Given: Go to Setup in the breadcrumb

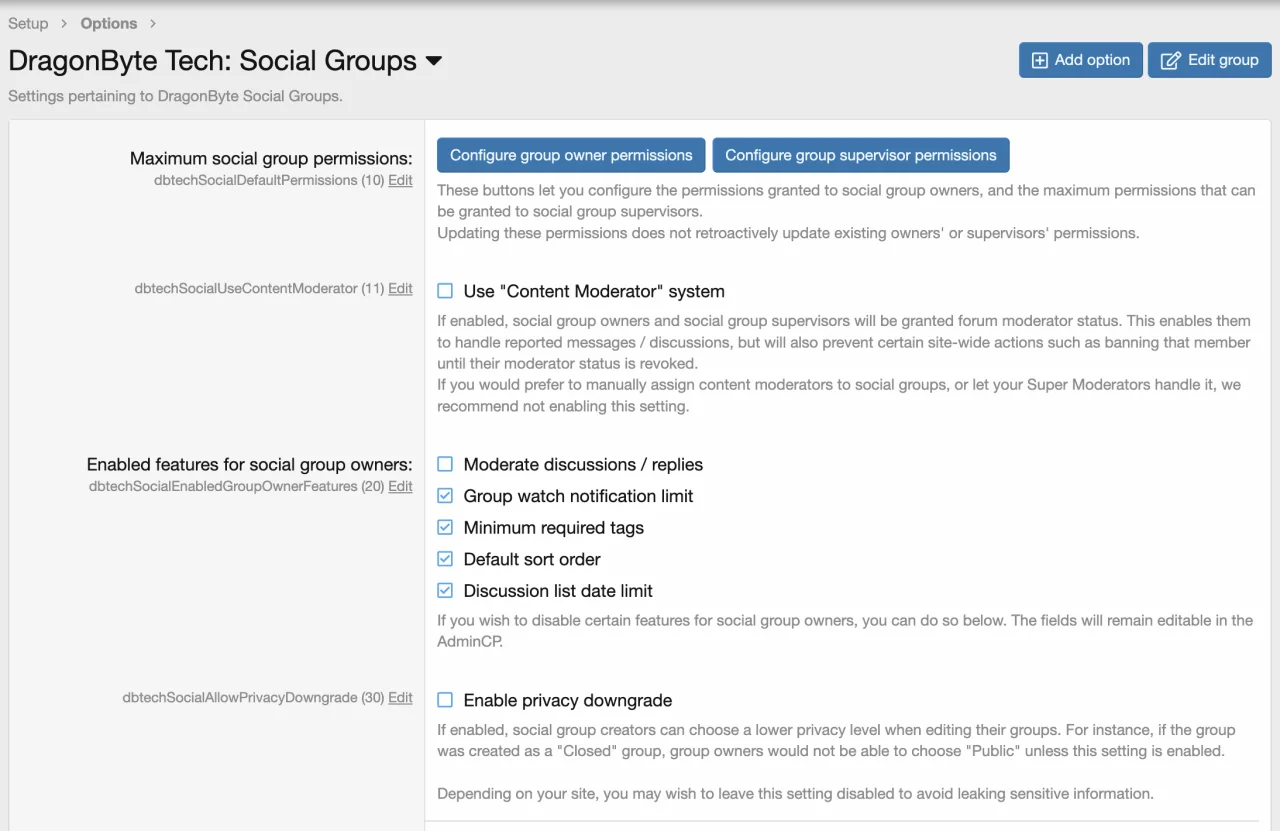Looking at the screenshot, I should [x=28, y=23].
